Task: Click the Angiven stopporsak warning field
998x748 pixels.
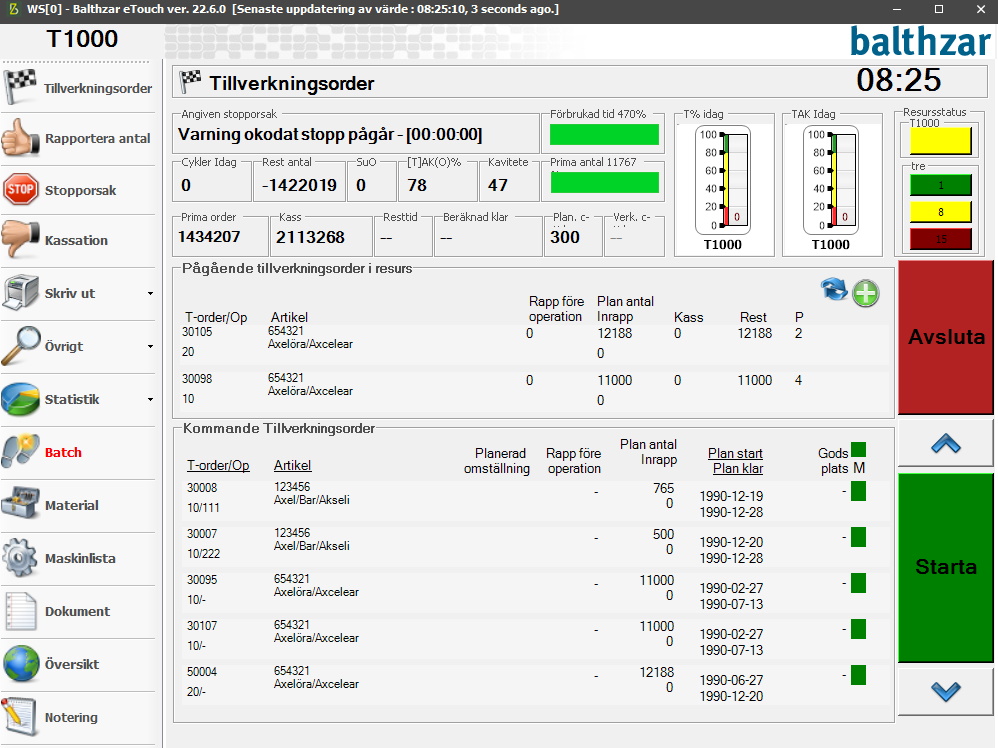Action: pyautogui.click(x=356, y=135)
